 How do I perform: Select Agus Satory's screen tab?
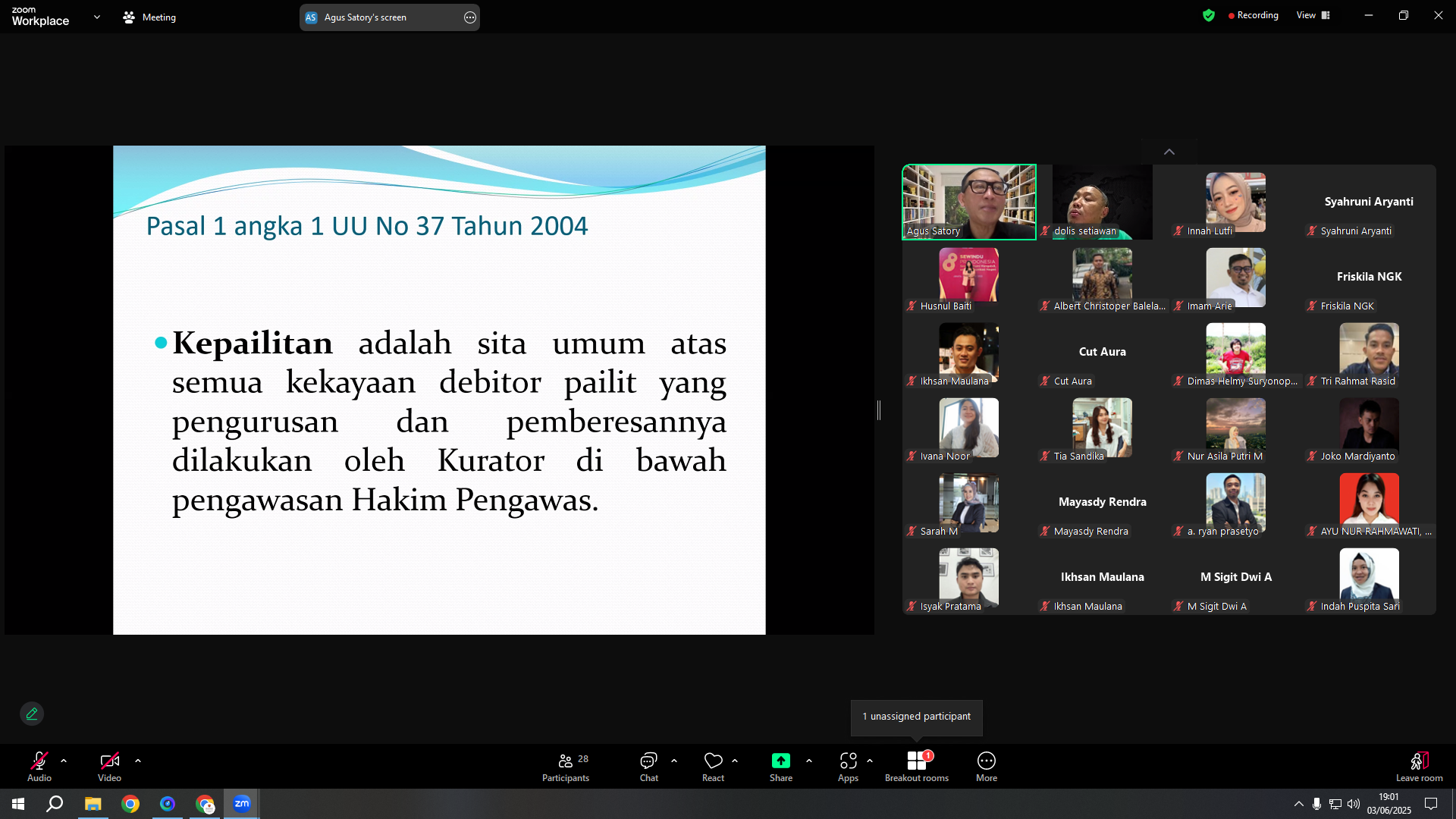[x=390, y=17]
